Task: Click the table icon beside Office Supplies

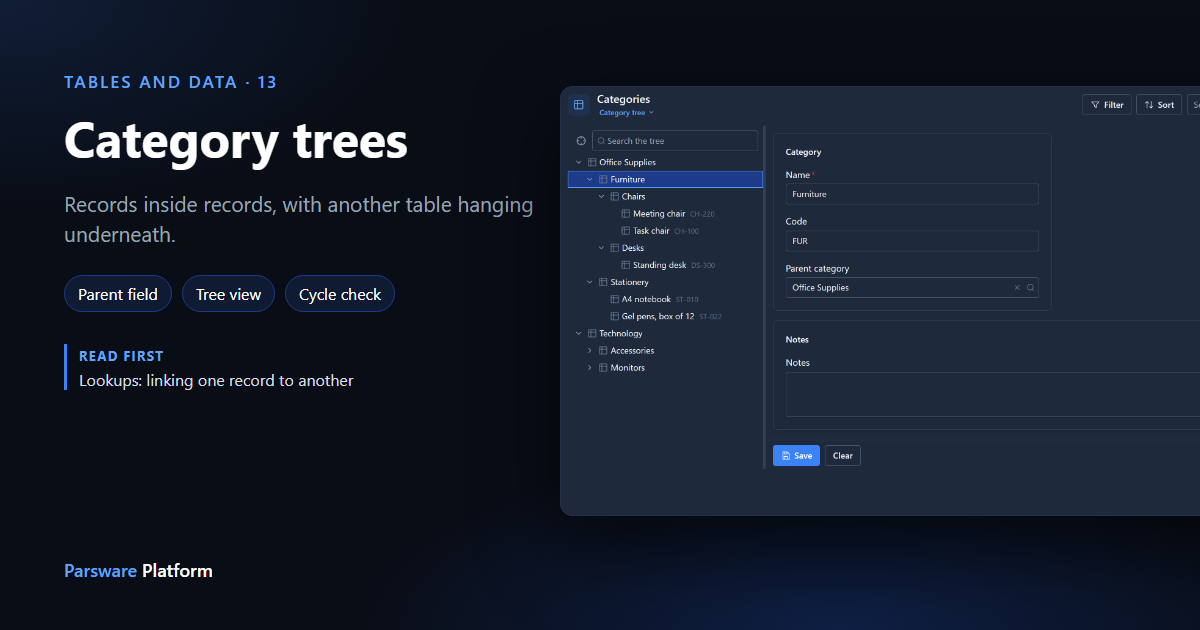Action: click(x=592, y=162)
